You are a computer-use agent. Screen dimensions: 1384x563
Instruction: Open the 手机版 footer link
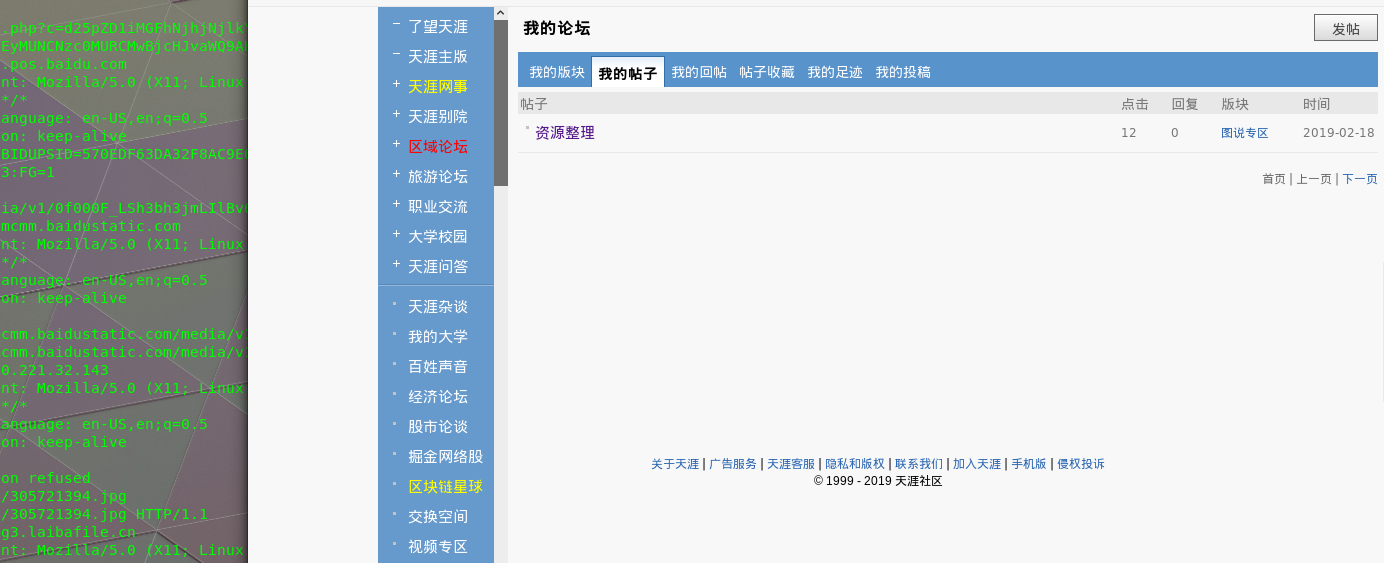1029,464
